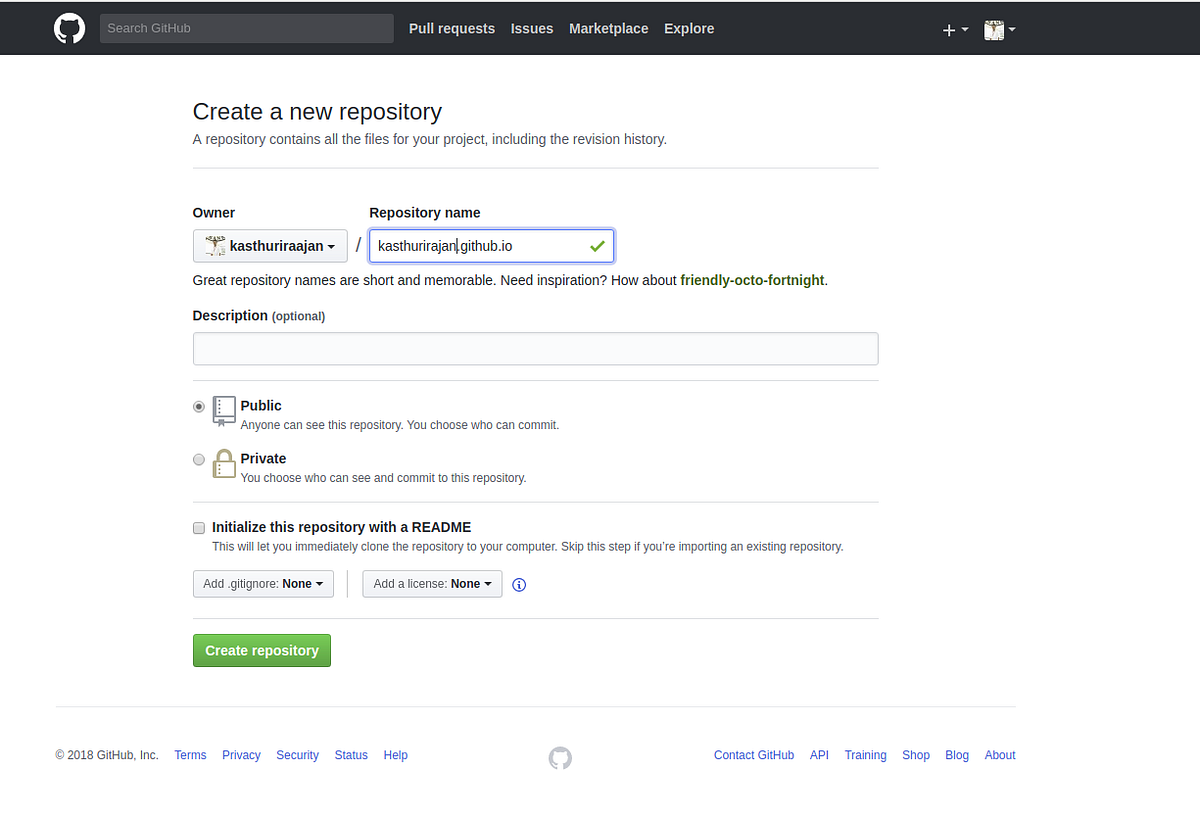Click the Private repository lock icon
The image size is (1200, 821).
224,463
